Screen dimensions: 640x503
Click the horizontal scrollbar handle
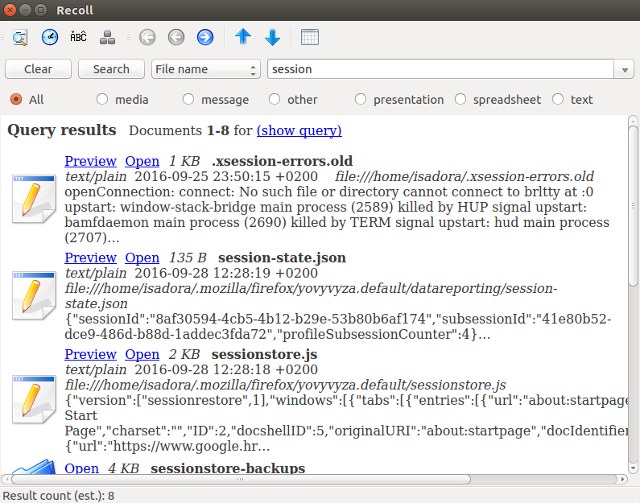(241, 479)
